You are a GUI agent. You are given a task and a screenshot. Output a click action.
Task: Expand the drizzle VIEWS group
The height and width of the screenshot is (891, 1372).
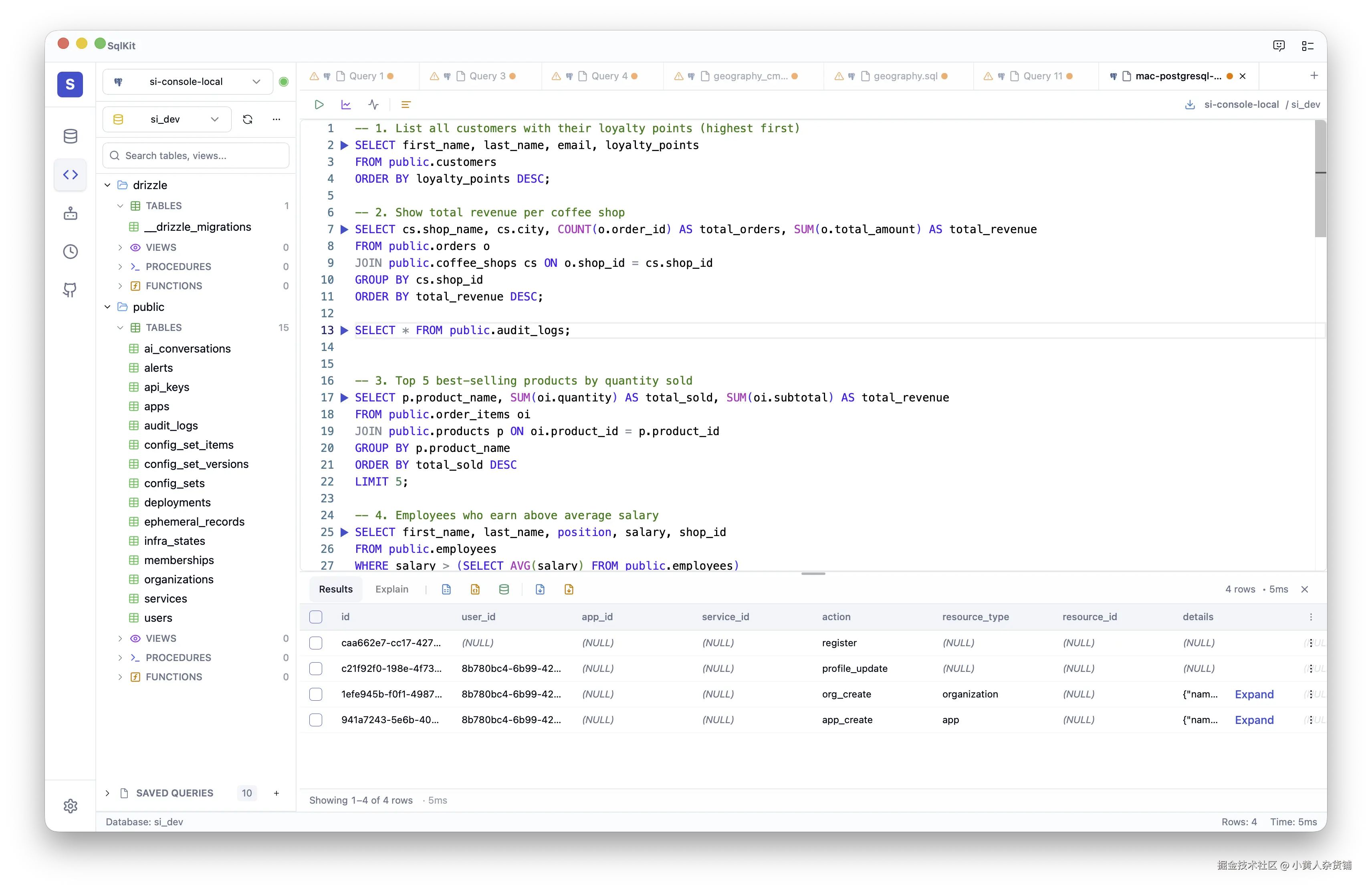point(120,247)
